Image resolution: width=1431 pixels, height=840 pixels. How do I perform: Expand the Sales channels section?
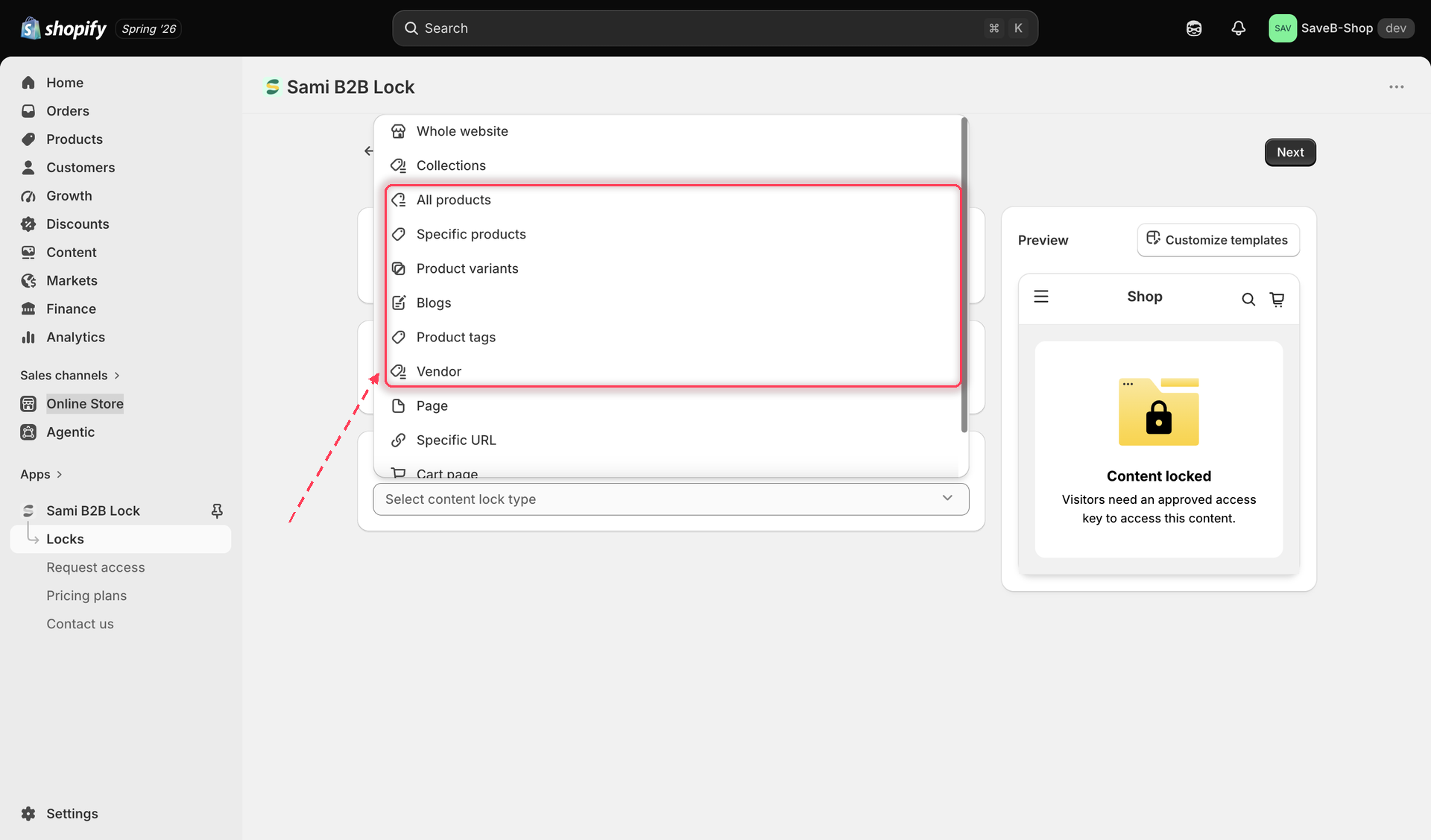(x=70, y=376)
